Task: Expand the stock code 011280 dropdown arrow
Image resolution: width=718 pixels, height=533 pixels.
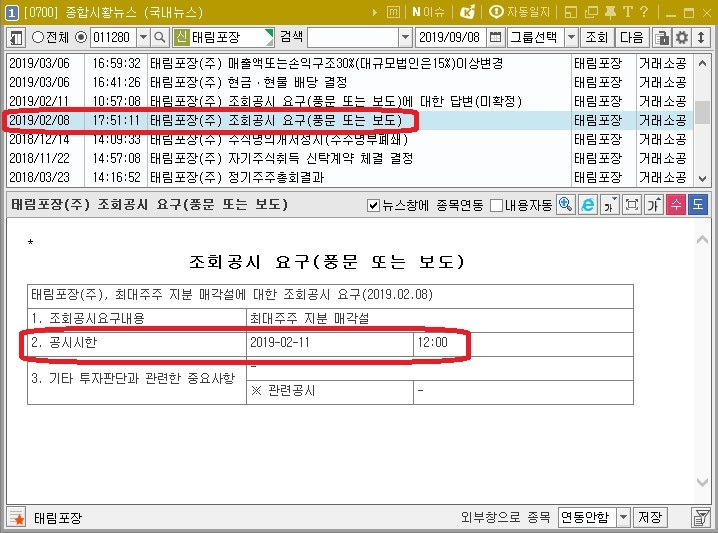Action: click(143, 37)
